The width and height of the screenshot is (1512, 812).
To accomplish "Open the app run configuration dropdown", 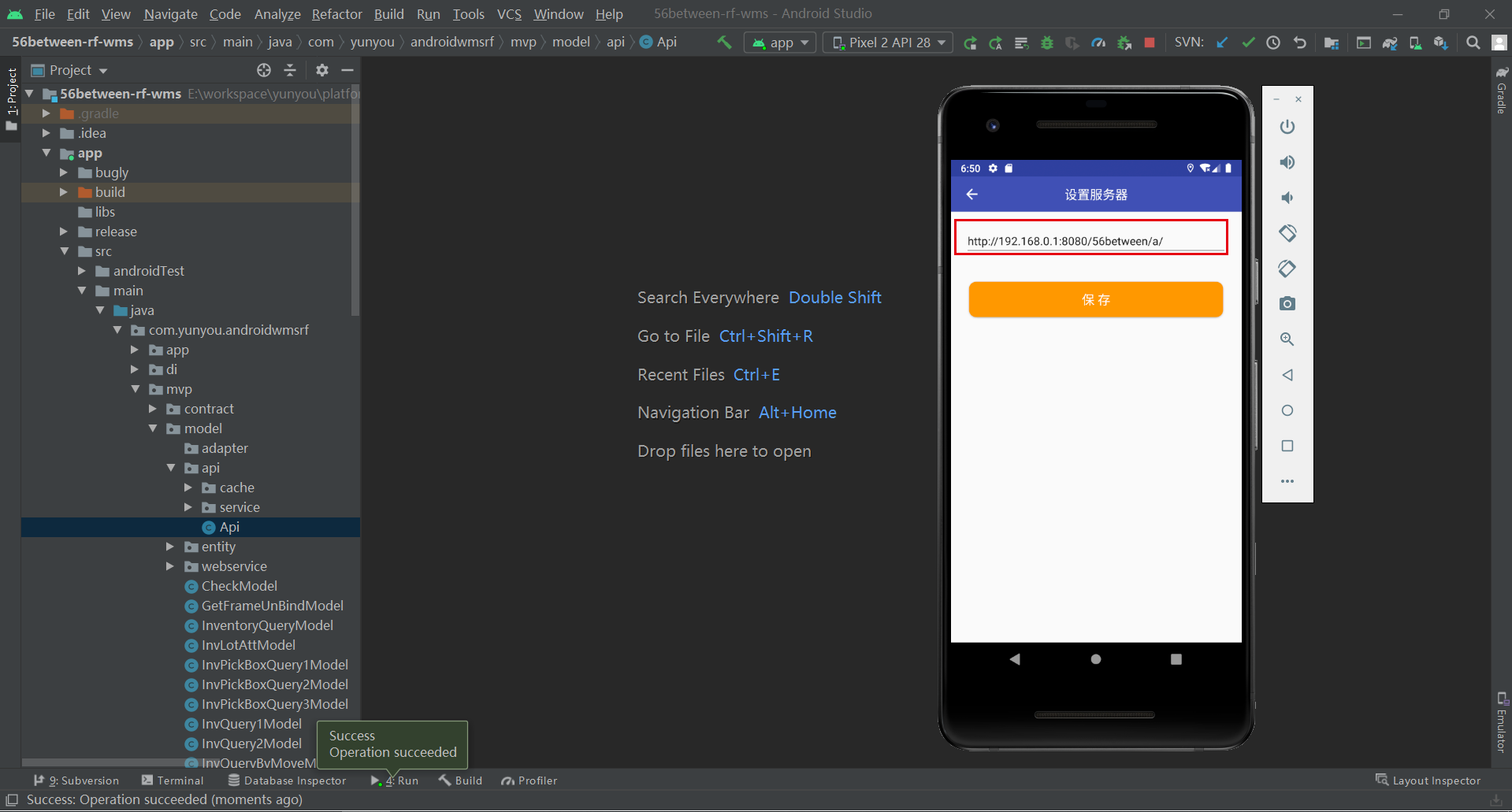I will (781, 43).
